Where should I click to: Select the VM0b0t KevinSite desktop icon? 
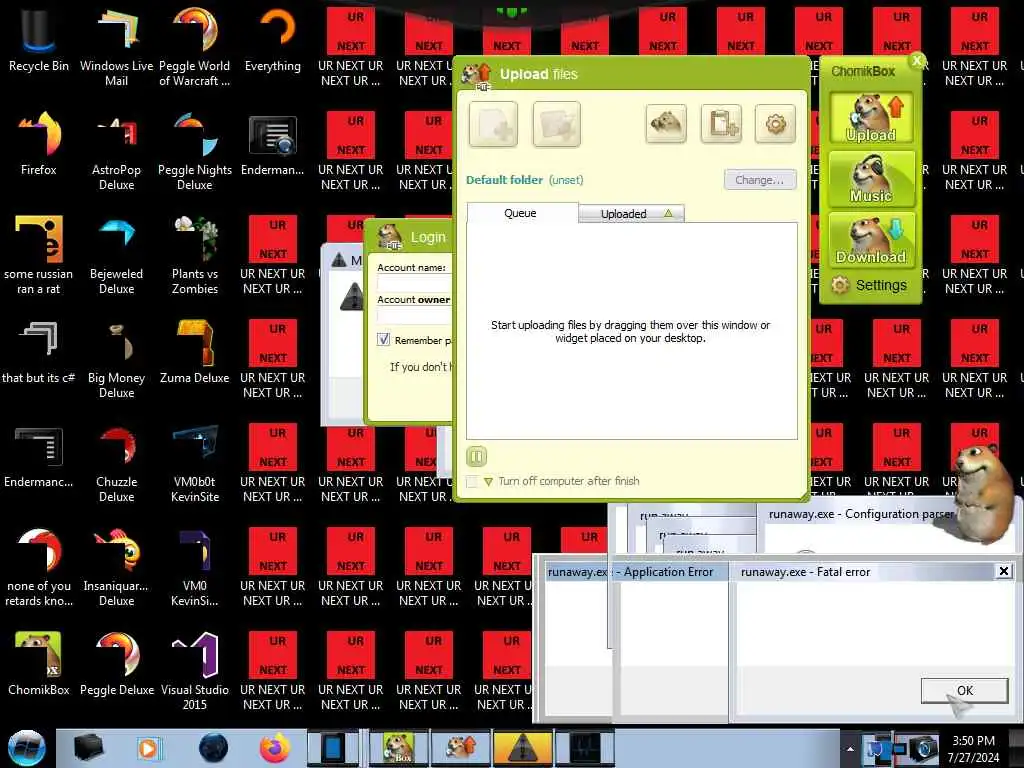pos(195,462)
